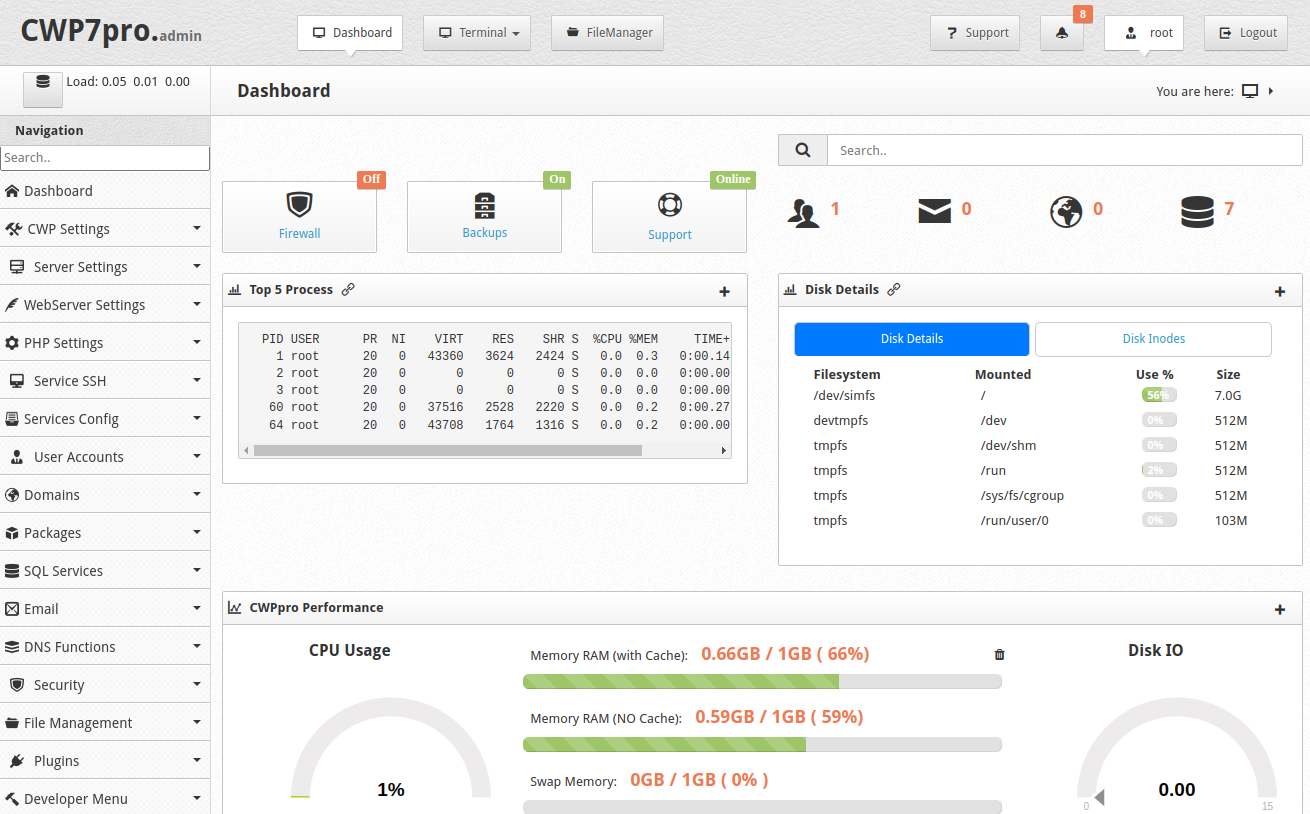Open Email navigation item
1310x814 pixels.
coord(105,609)
